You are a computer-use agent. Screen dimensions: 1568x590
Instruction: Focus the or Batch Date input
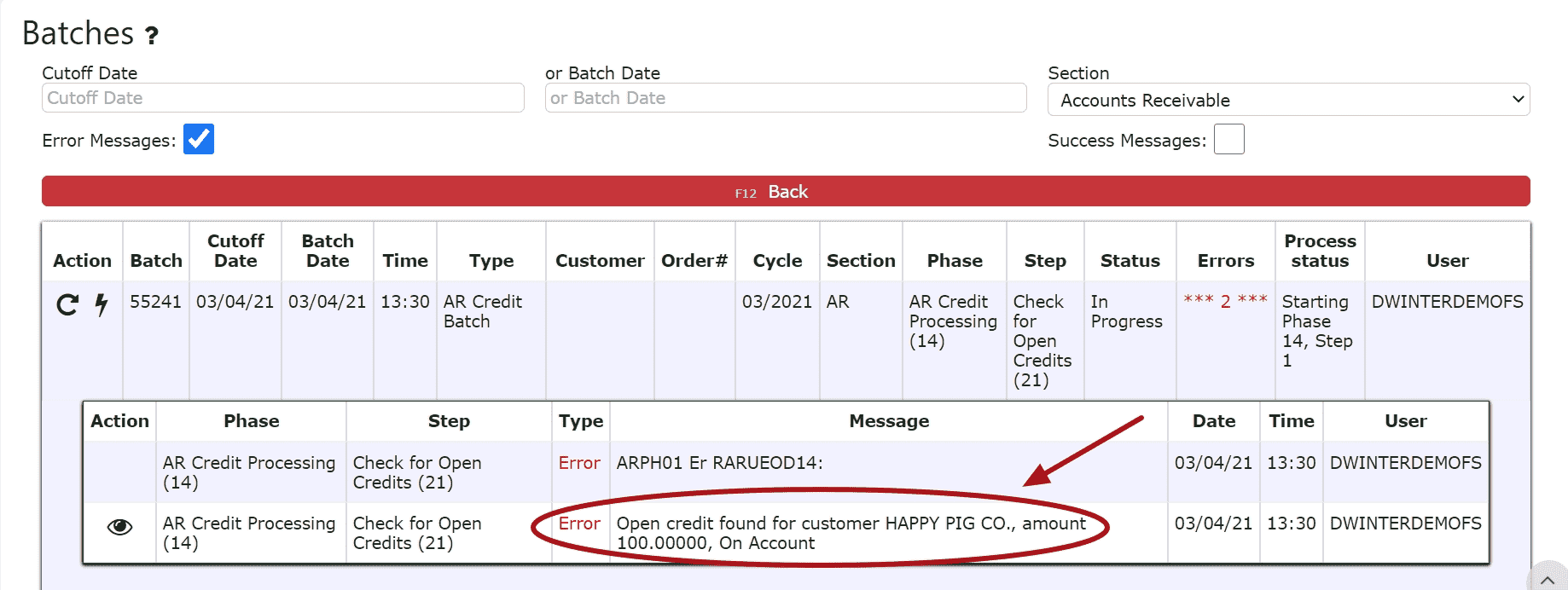pyautogui.click(x=785, y=98)
